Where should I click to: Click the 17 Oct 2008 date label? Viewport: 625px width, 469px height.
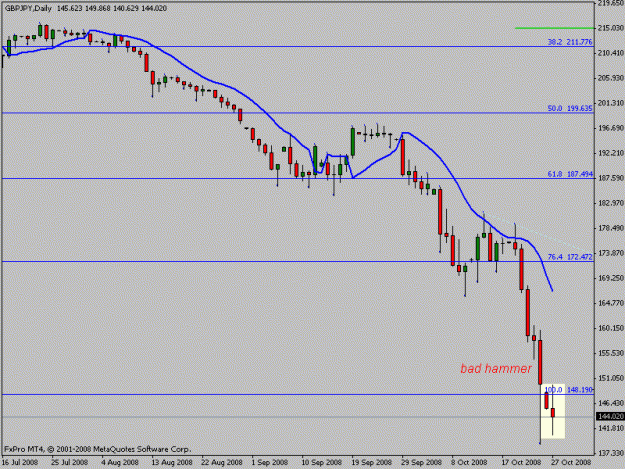521,462
